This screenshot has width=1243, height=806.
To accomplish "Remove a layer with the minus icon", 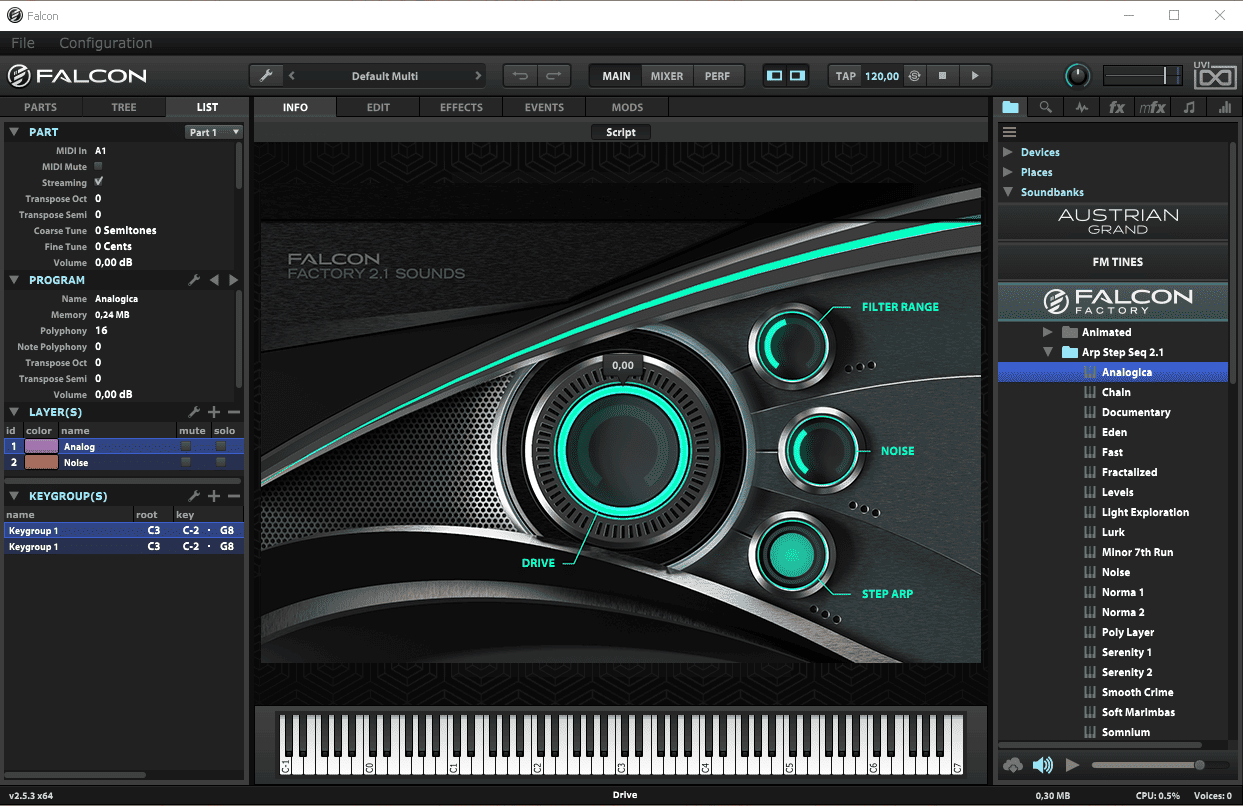I will pos(234,412).
